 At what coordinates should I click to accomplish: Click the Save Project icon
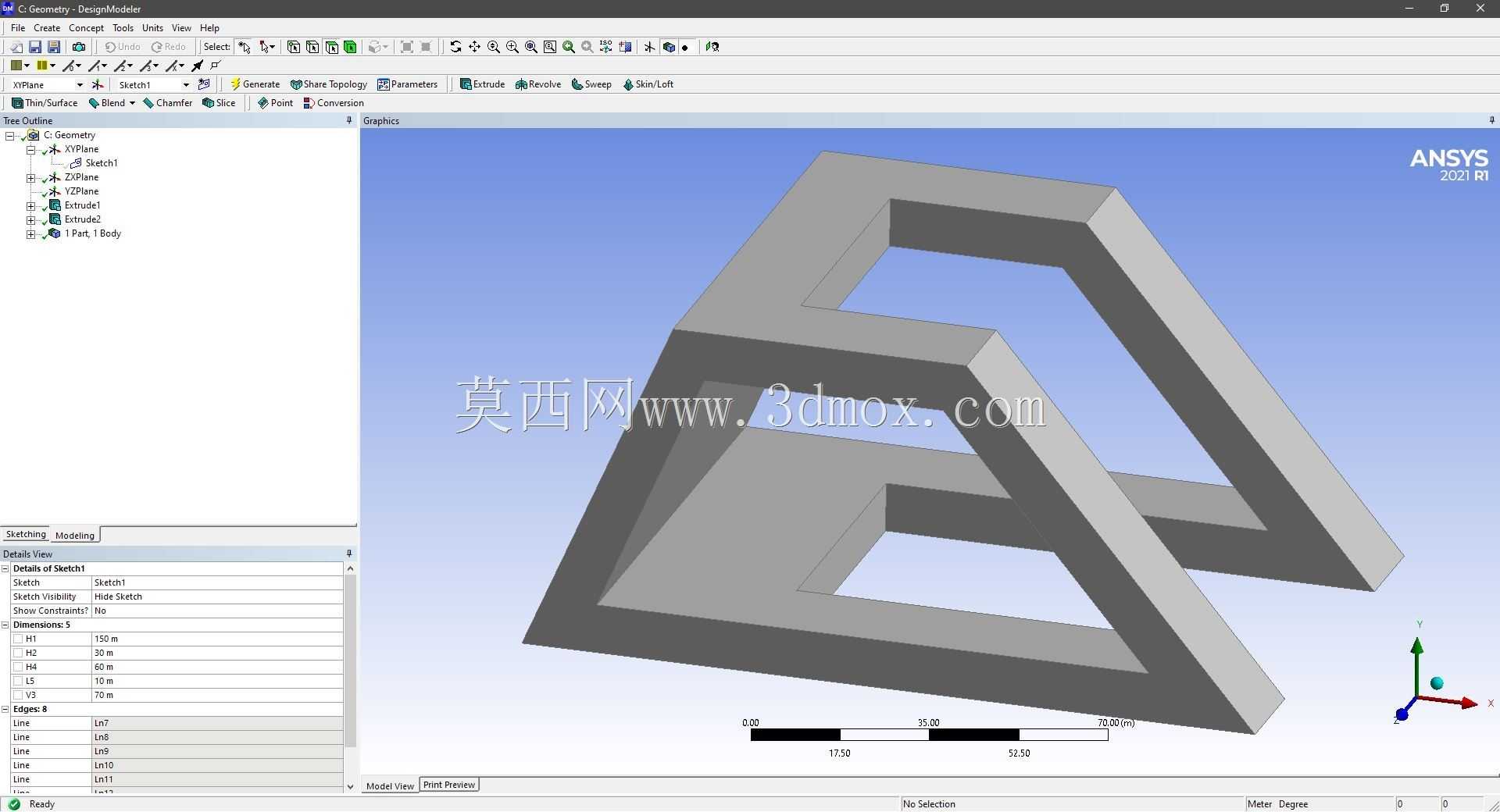(35, 47)
